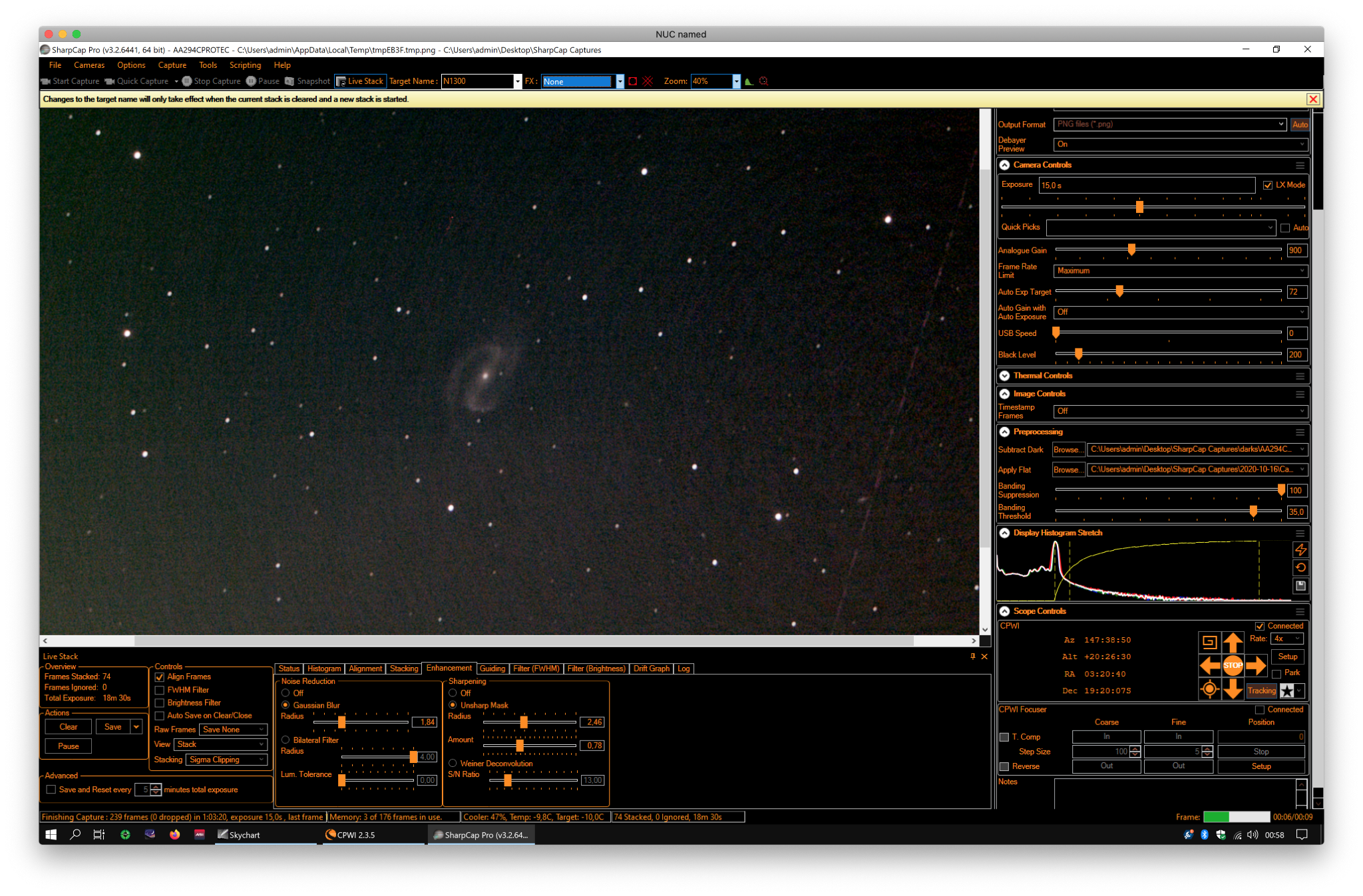The width and height of the screenshot is (1363, 896).
Task: Click the red selection area icon
Action: pos(633,81)
